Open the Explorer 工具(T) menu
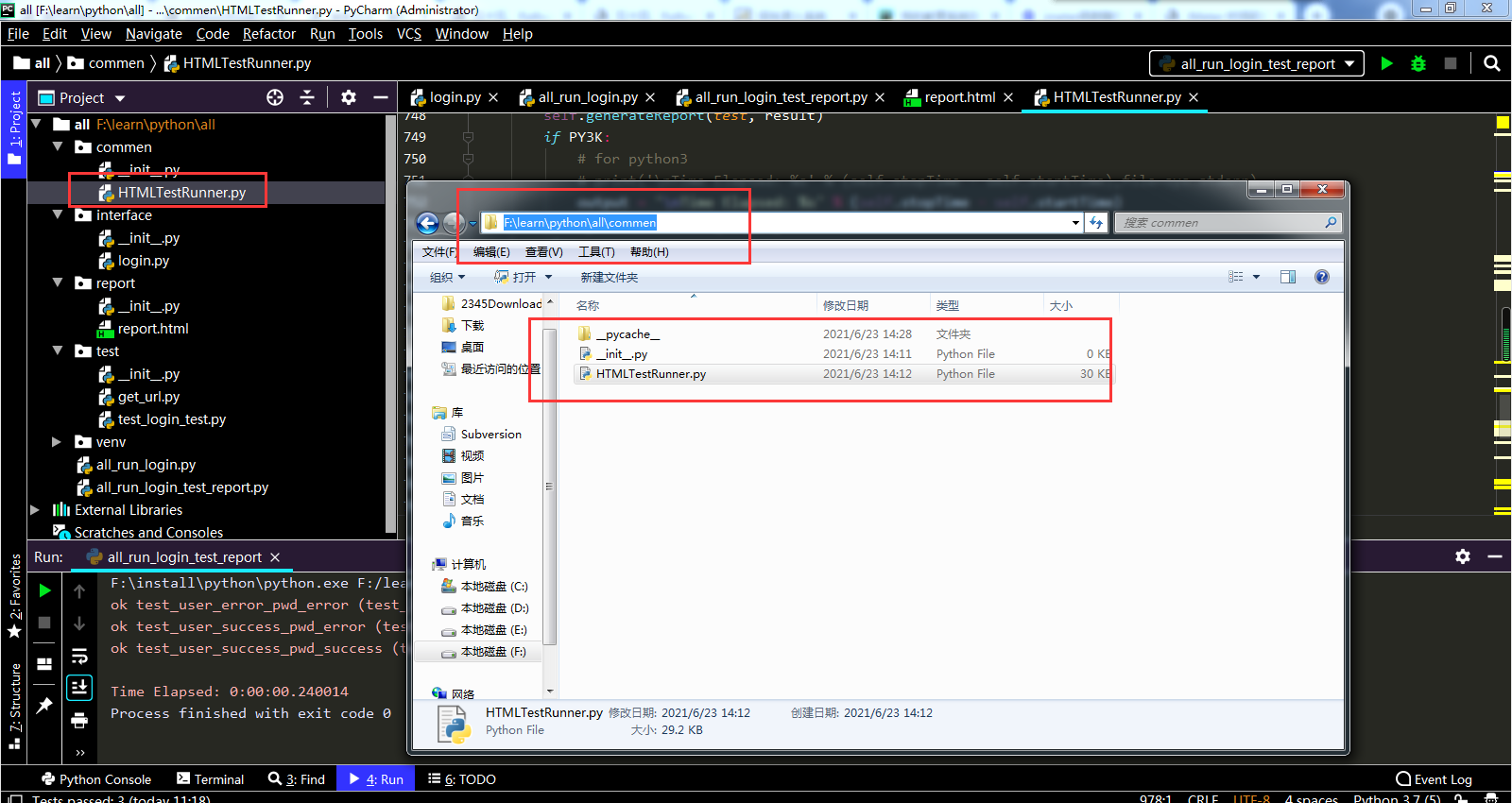This screenshot has width=1512, height=803. pyautogui.click(x=596, y=252)
